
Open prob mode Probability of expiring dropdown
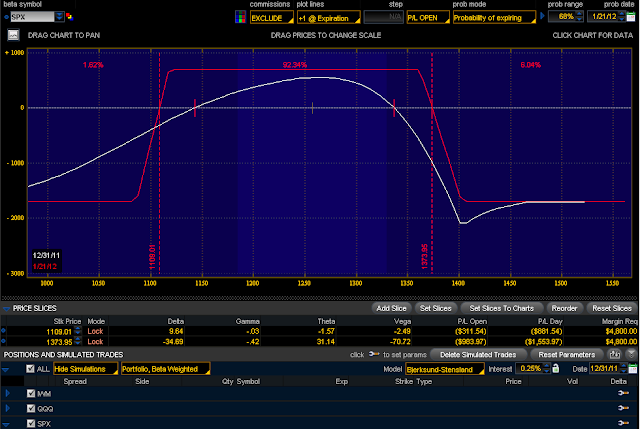click(494, 18)
